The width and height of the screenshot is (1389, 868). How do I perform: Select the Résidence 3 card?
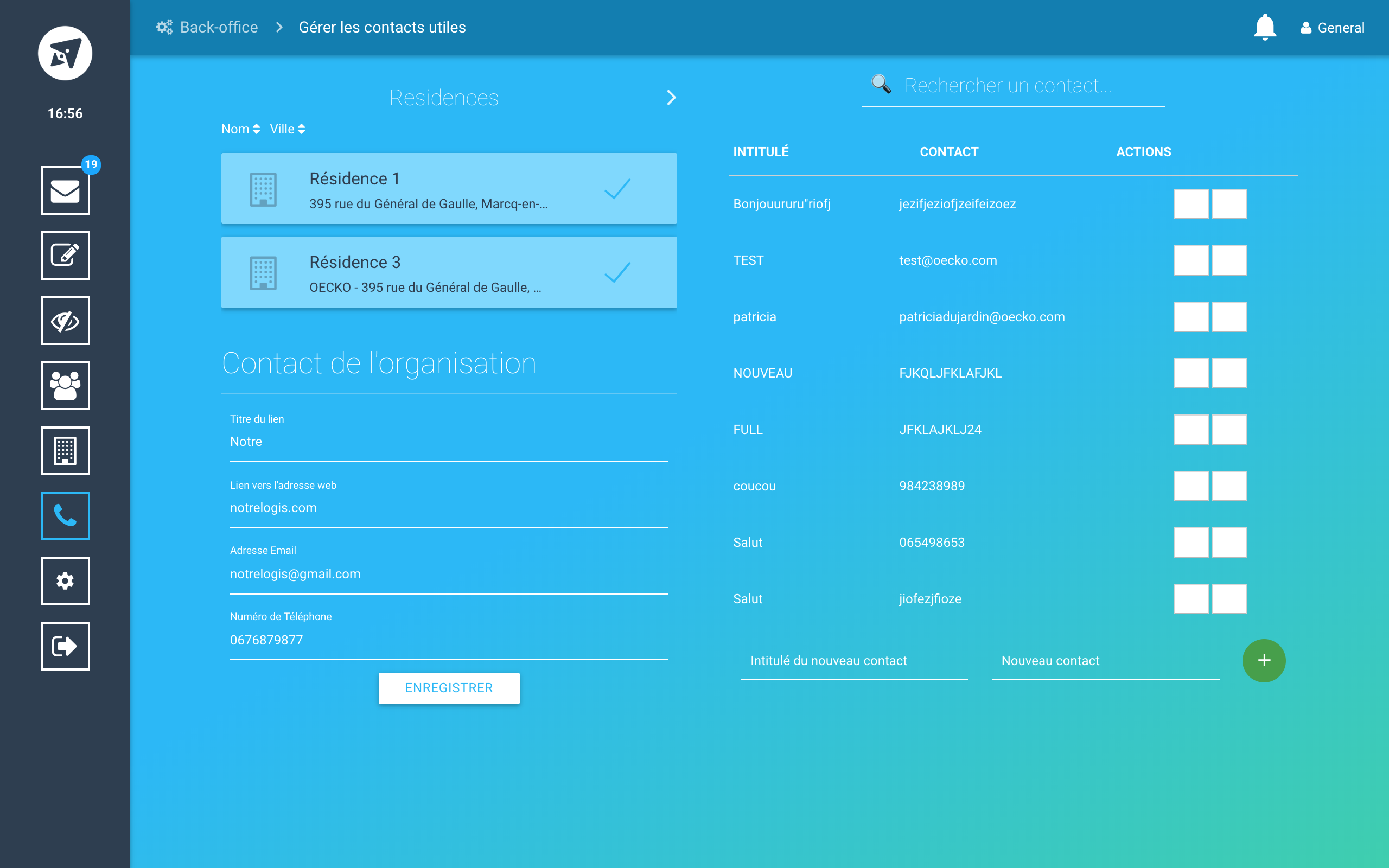coord(449,272)
